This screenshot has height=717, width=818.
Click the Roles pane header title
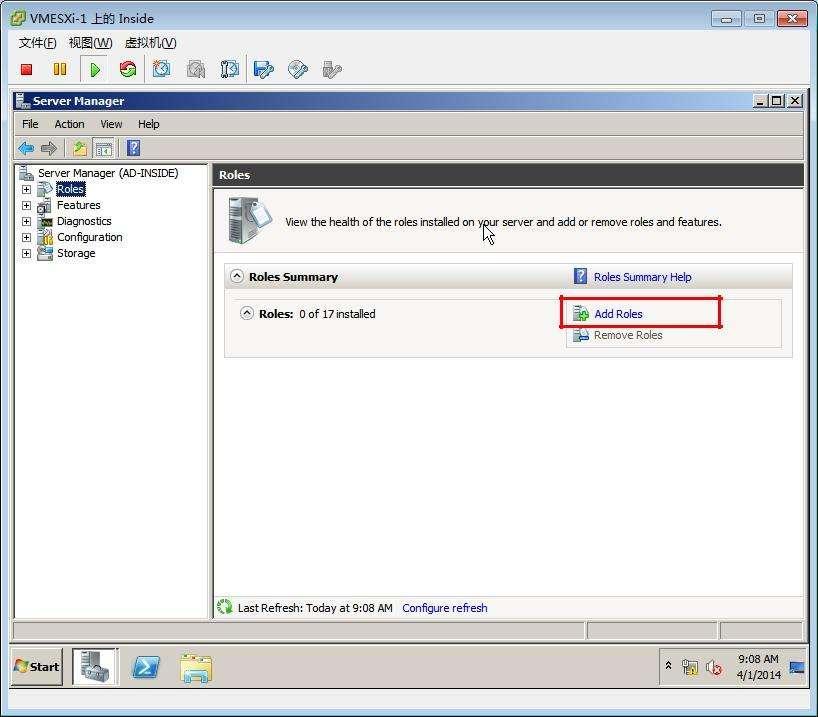click(235, 175)
